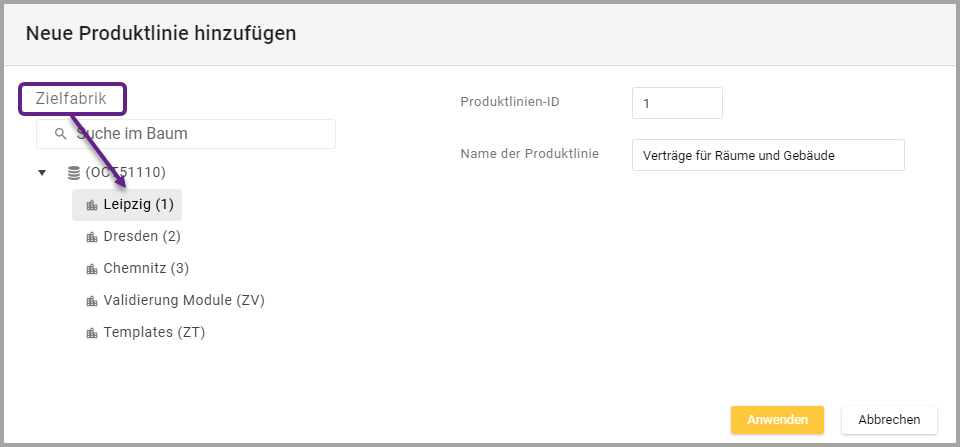This screenshot has width=960, height=447.
Task: Click the Name der Produktlinie text field
Action: coord(768,155)
